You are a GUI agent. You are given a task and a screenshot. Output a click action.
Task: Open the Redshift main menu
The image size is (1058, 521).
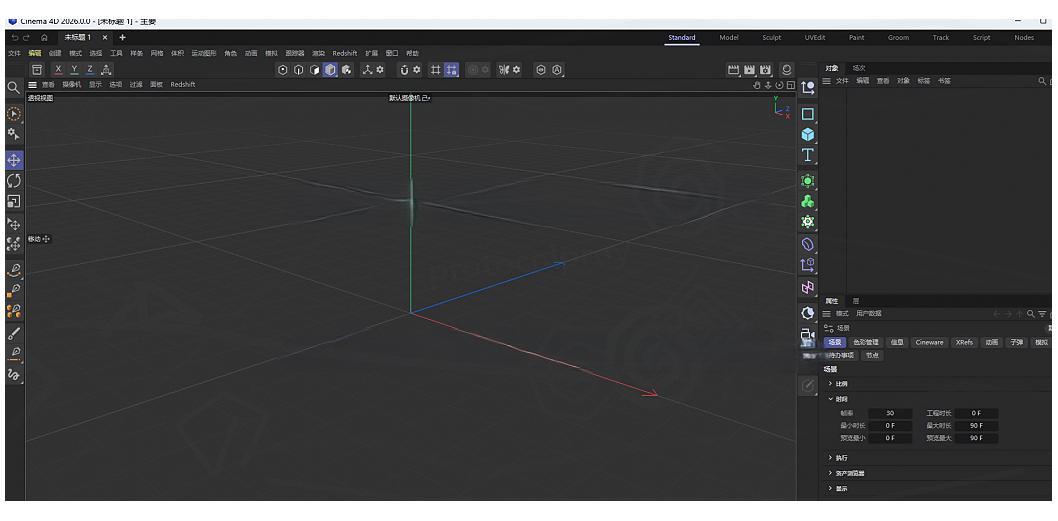coord(345,53)
